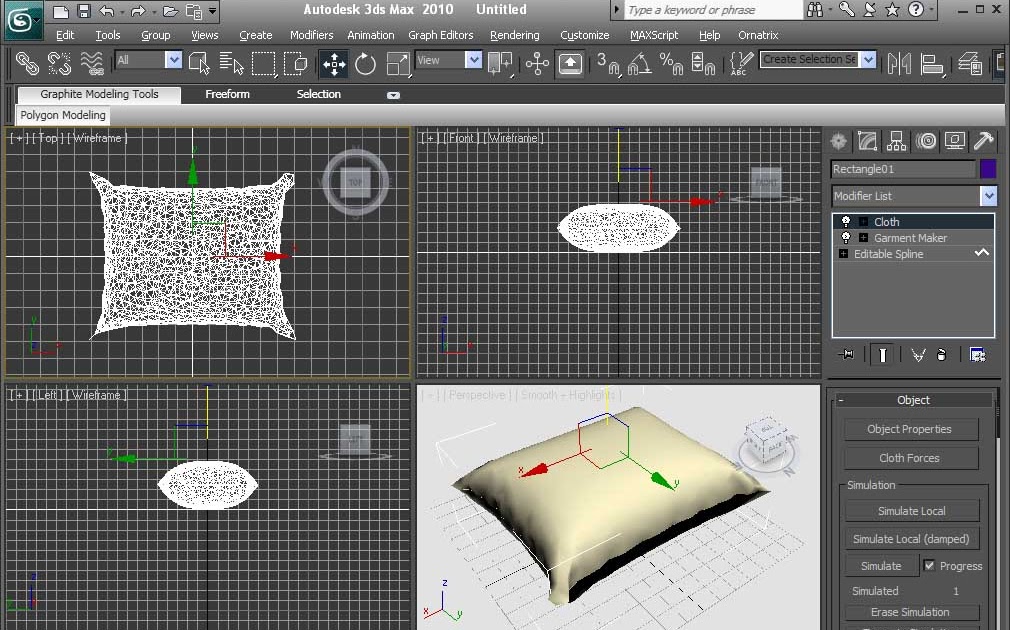This screenshot has height=630, width=1010.
Task: Switch to the Selection ribbon tab
Action: [318, 94]
